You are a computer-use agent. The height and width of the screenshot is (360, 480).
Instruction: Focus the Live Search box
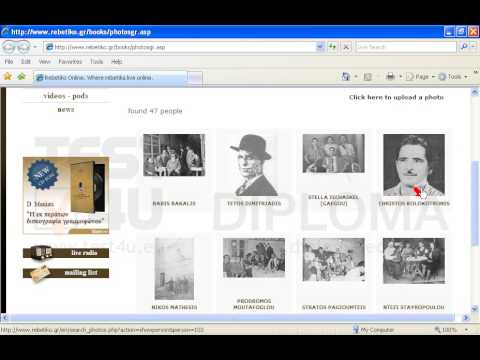pos(406,47)
